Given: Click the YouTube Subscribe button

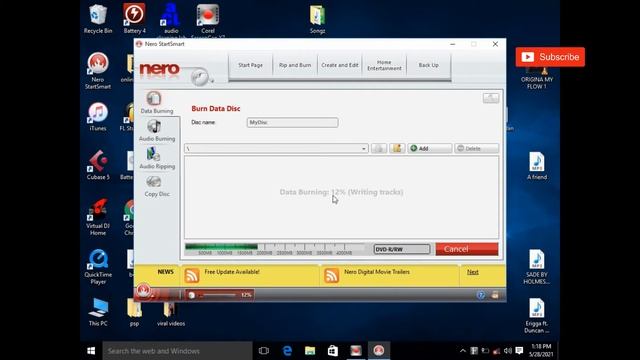Looking at the screenshot, I should [x=550, y=57].
